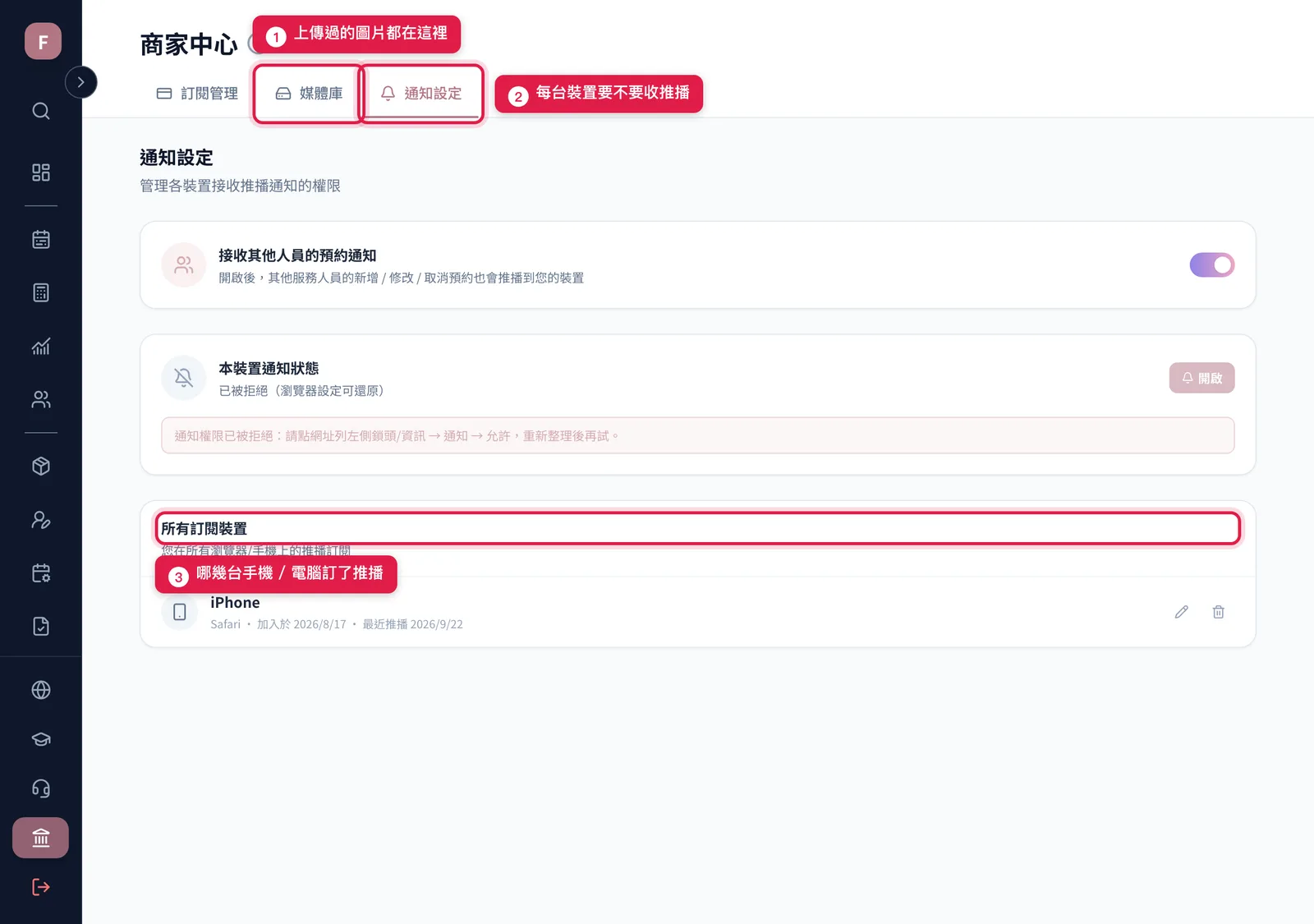Open the merchant center bank icon

pos(41,838)
